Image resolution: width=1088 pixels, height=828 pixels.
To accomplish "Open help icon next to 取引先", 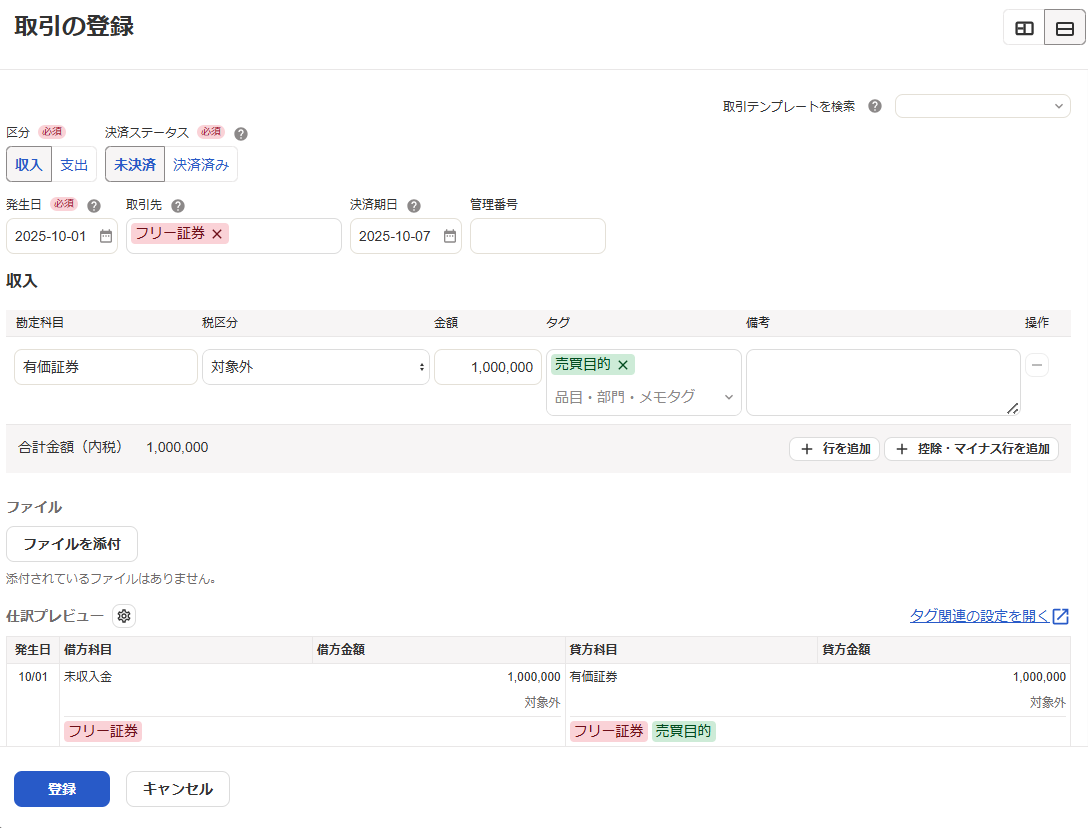I will [178, 205].
